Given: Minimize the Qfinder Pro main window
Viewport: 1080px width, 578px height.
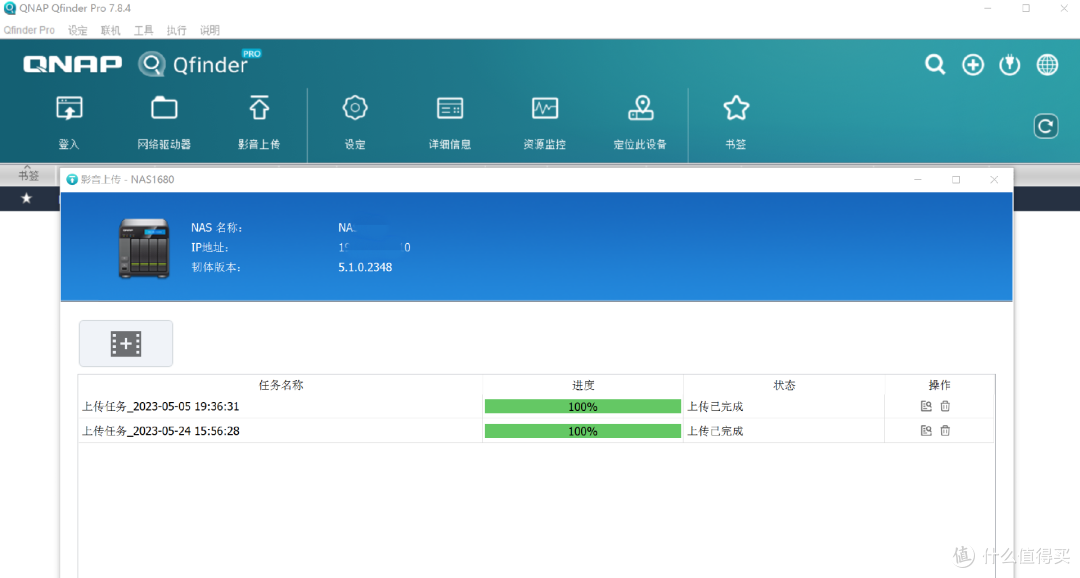Looking at the screenshot, I should click(988, 8).
